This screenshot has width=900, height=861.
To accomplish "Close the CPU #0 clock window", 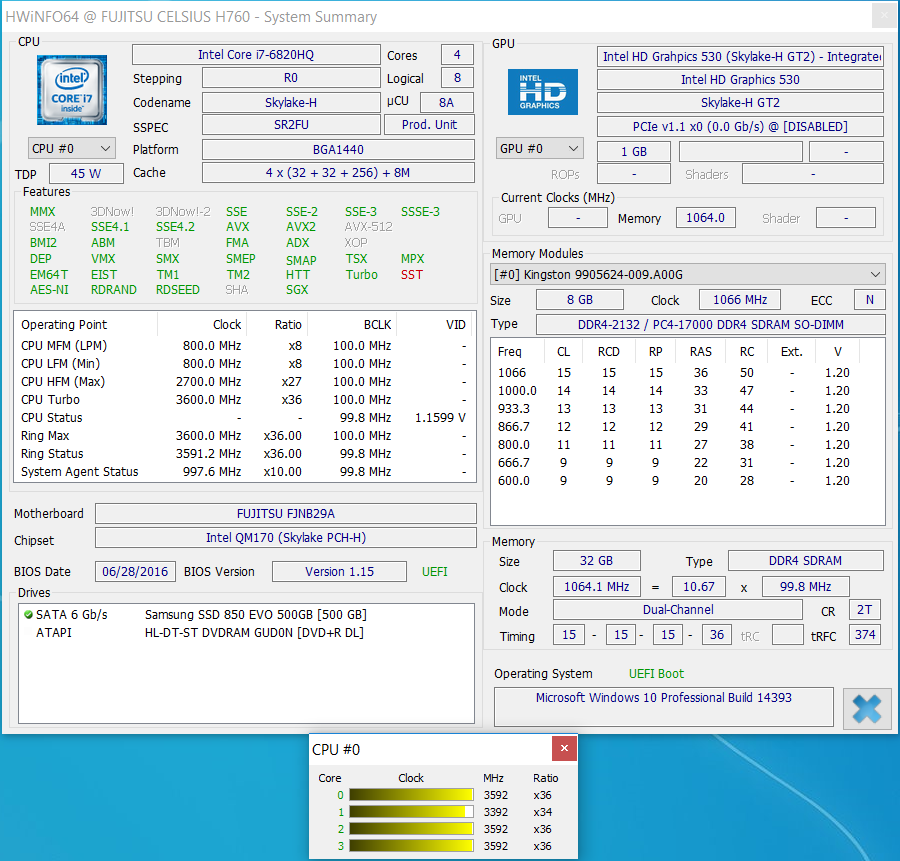I will pyautogui.click(x=564, y=748).
